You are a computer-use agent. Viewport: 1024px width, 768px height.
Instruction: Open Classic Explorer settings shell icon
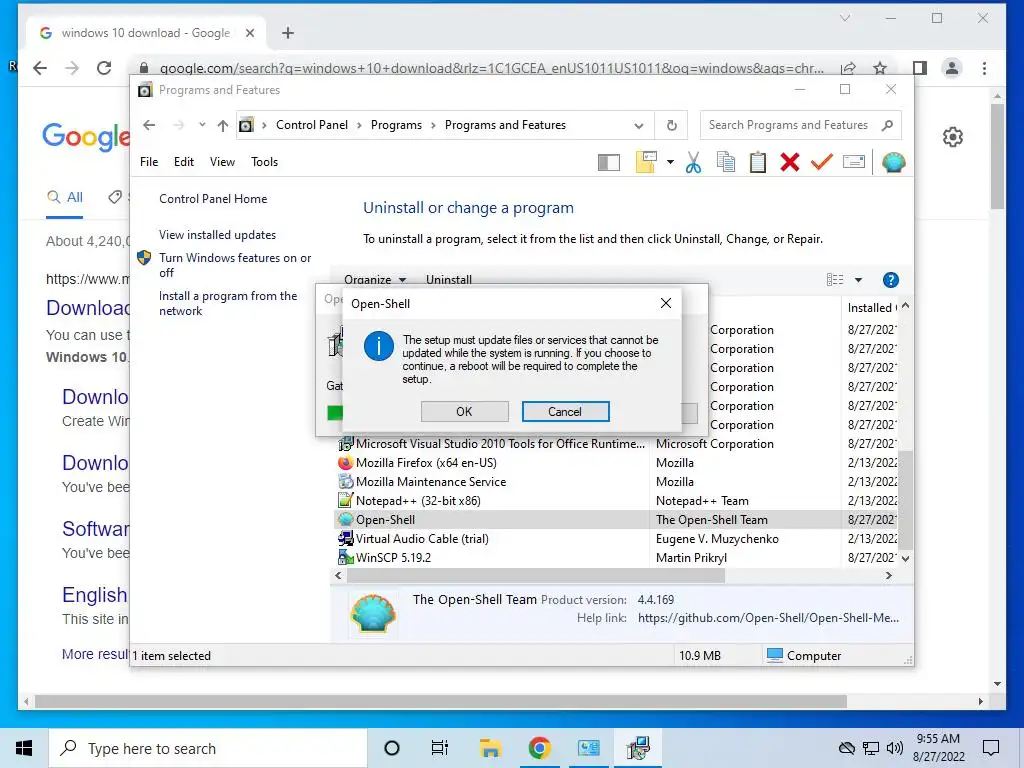893,162
